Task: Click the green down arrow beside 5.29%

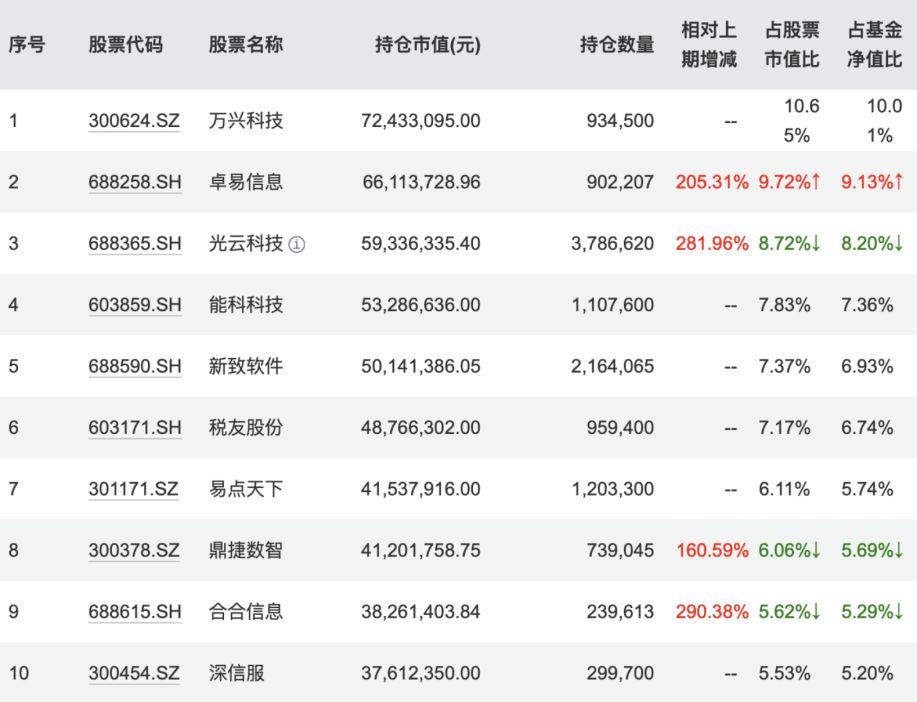Action: coord(898,610)
